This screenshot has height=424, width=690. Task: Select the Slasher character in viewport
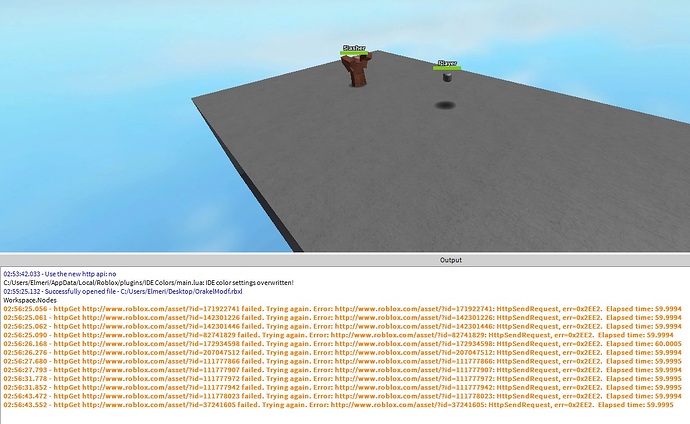[356, 70]
